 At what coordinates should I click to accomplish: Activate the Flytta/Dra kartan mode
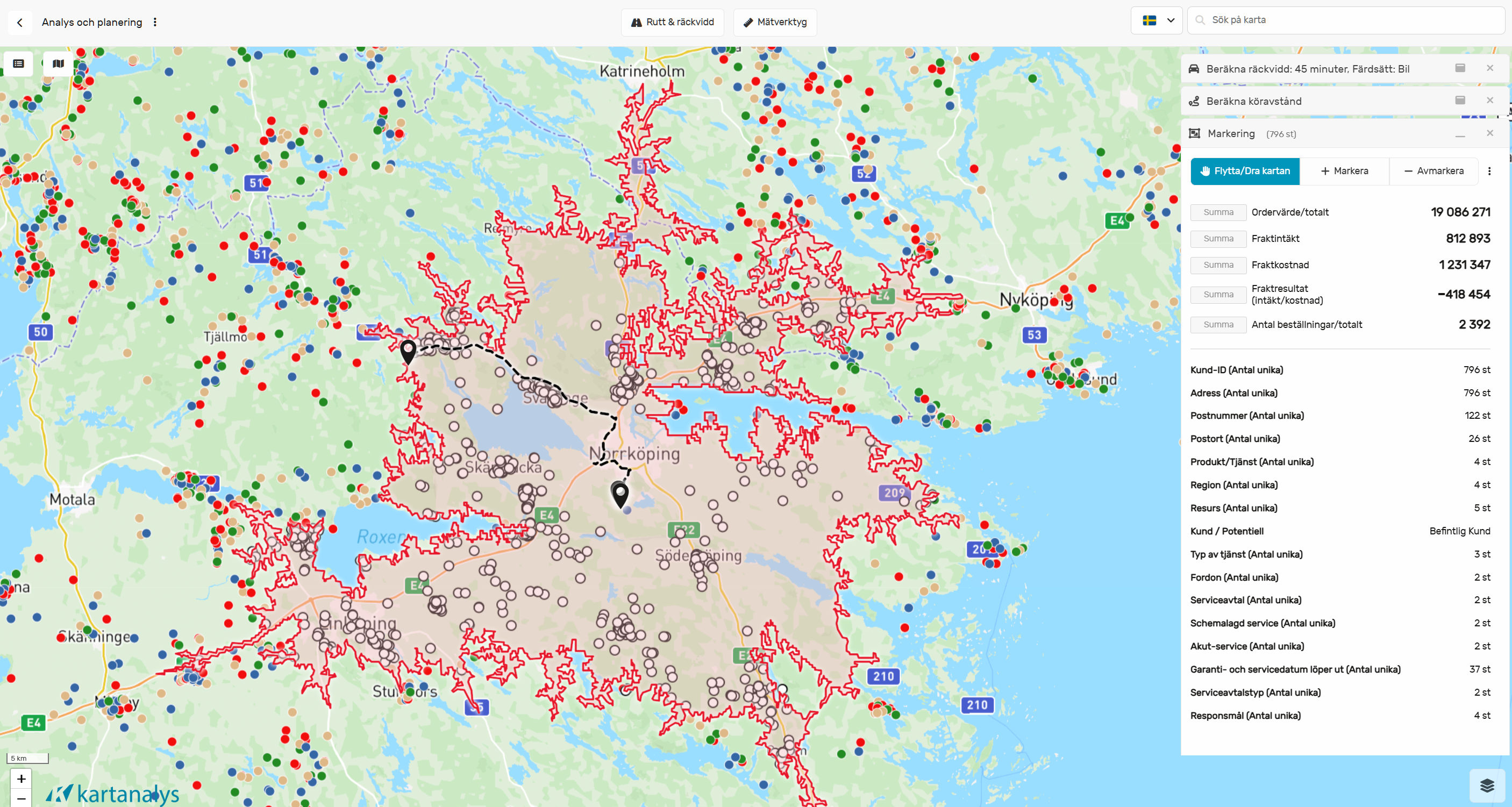click(x=1245, y=171)
